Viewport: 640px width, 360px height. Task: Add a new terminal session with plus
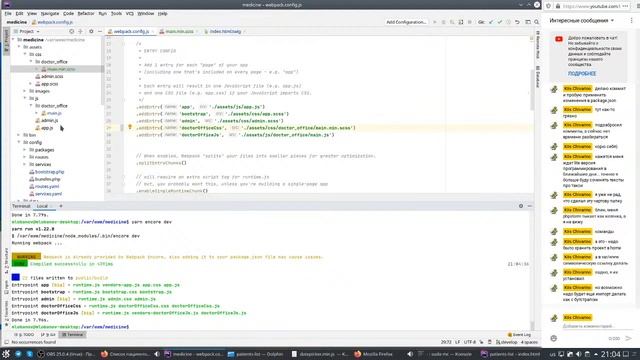61,206
